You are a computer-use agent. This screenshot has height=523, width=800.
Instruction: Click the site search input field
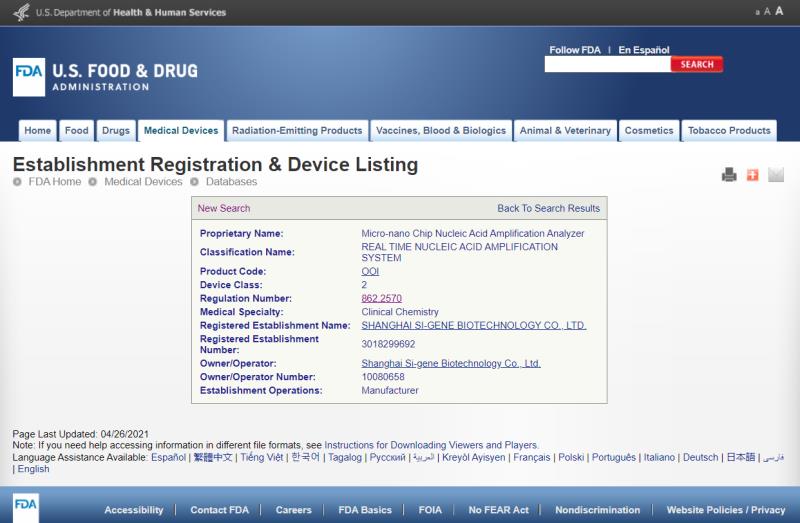tap(608, 64)
